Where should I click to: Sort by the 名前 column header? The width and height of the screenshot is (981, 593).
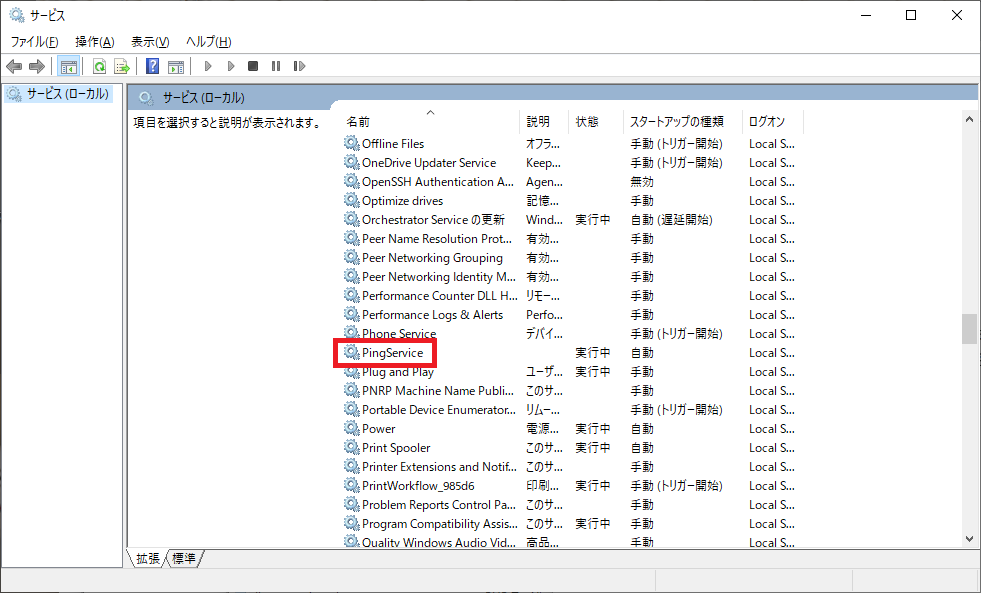coord(358,121)
